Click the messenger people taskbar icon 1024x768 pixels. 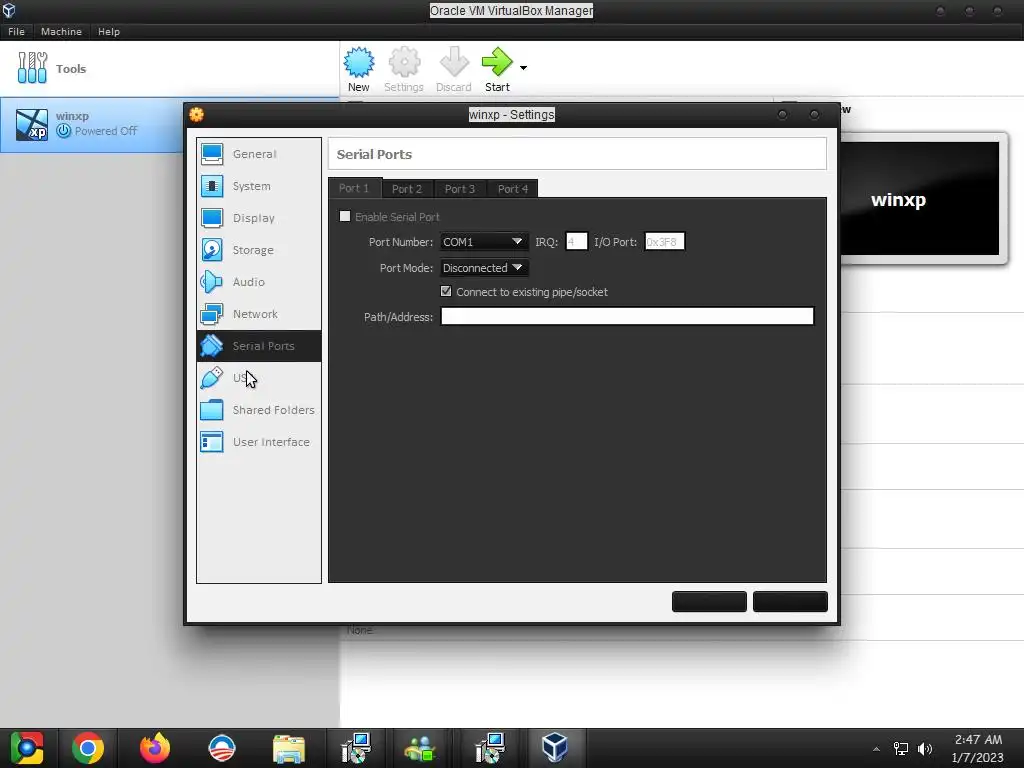pos(420,748)
